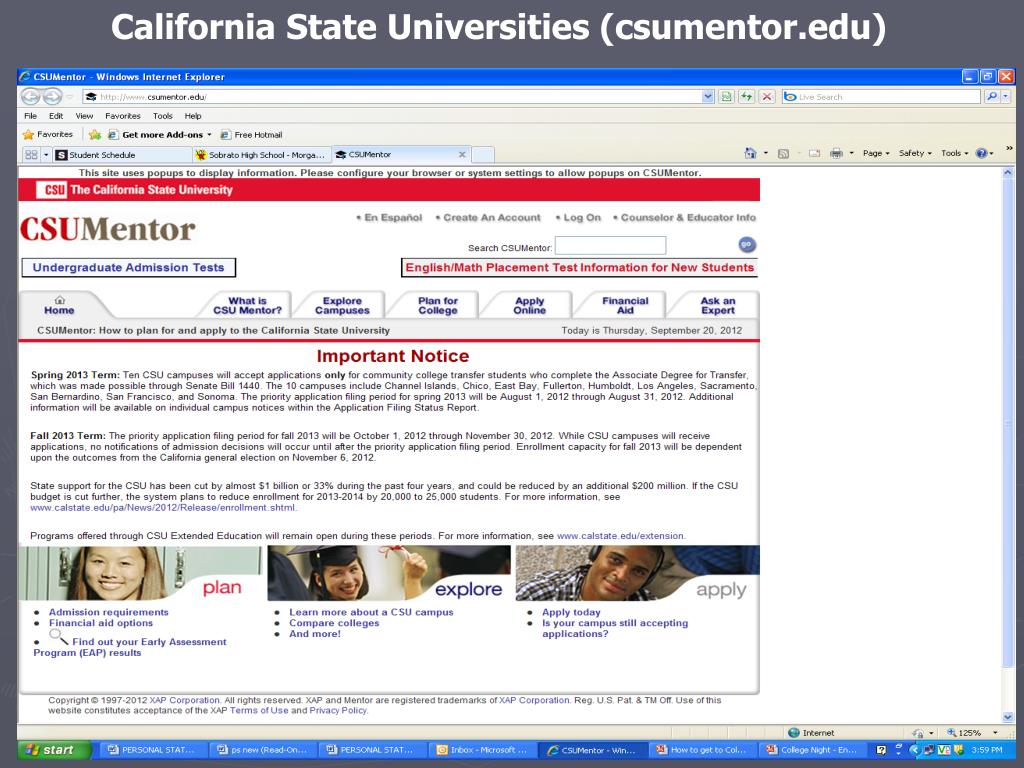Open the Apply Online navigation tab
Viewport: 1024px width, 768px height.
tap(530, 306)
